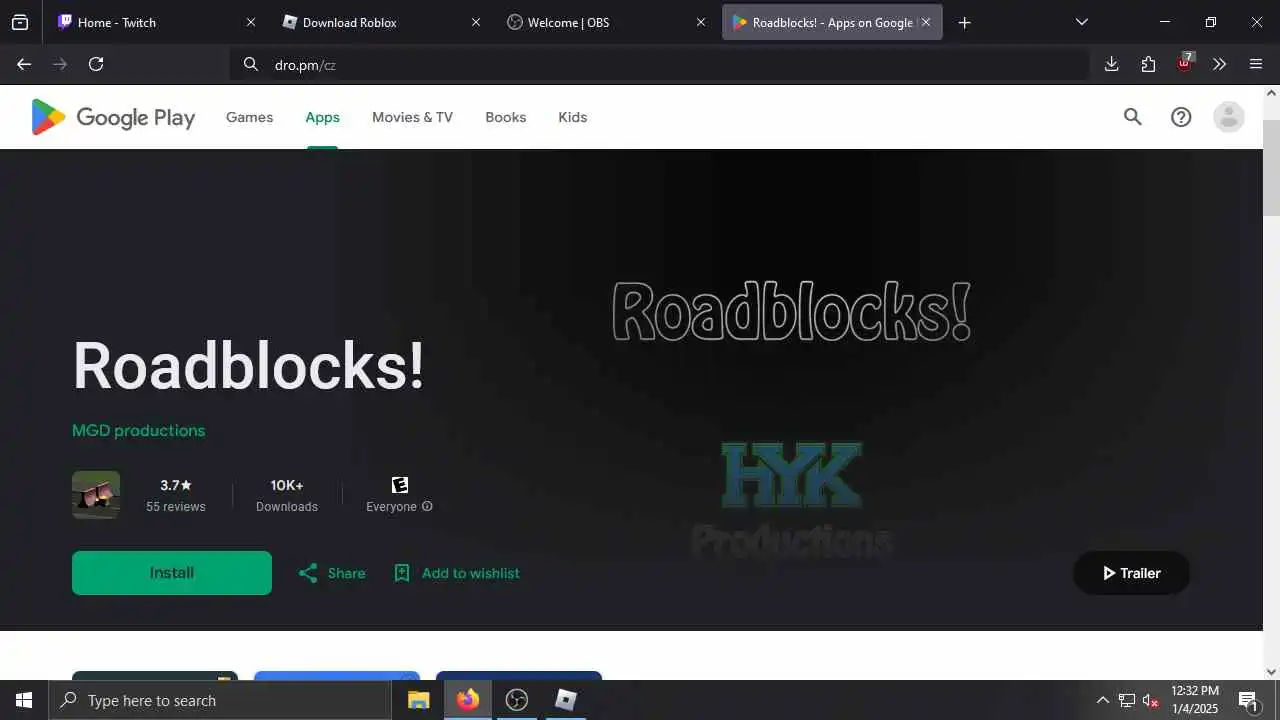Screen dimensions: 1280x720
Task: Open the Firefox hamburger menu
Action: (1256, 64)
